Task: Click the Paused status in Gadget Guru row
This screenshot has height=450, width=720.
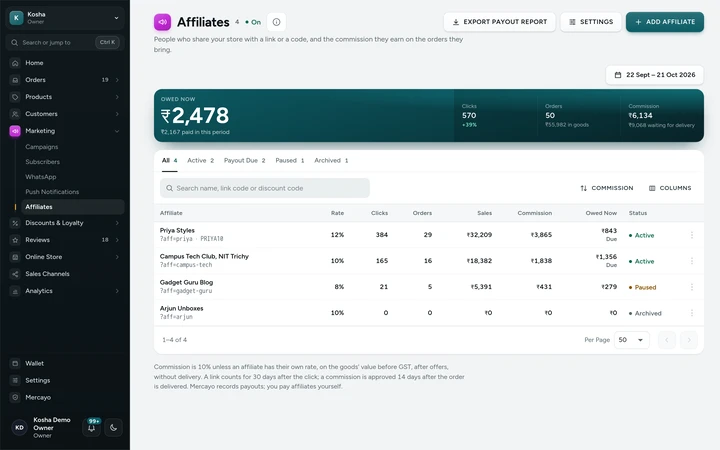Action: tap(642, 287)
